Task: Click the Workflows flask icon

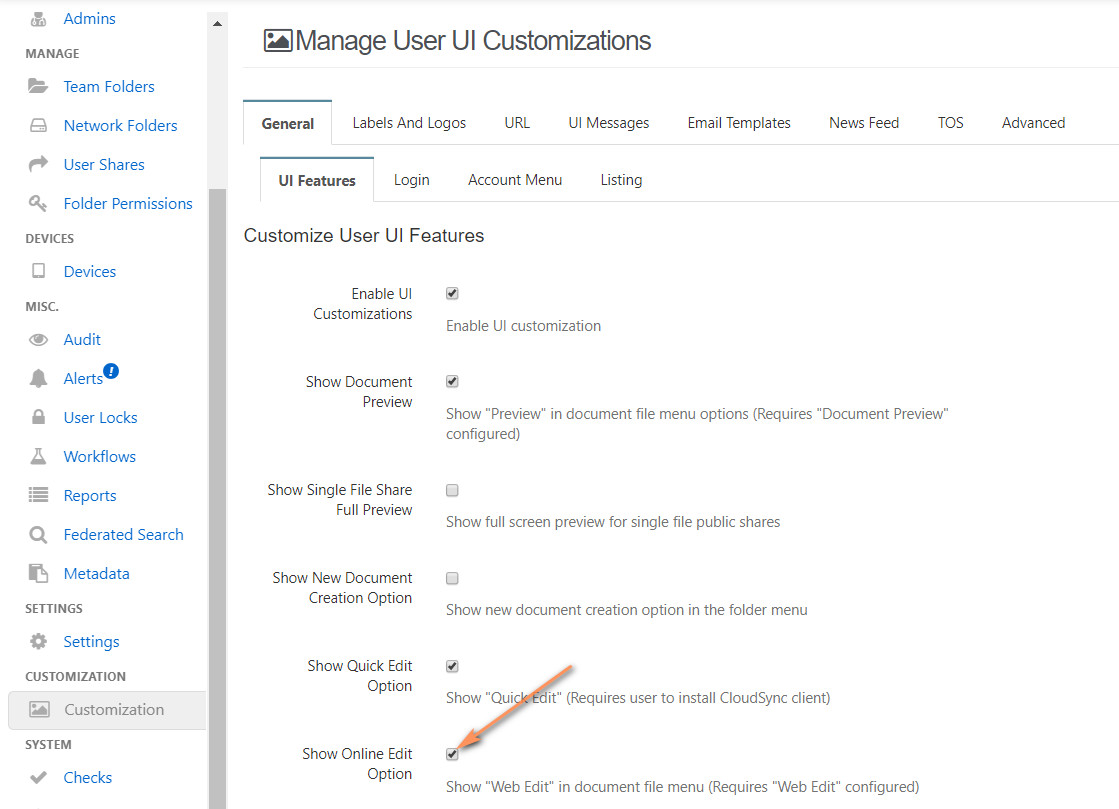Action: [38, 456]
